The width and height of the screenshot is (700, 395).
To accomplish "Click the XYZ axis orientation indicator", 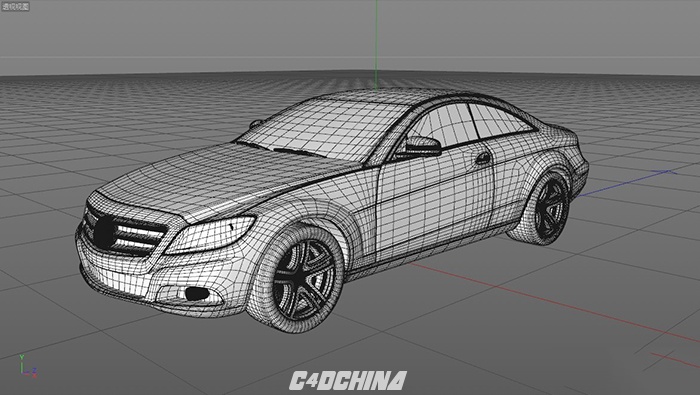I will coord(28,366).
